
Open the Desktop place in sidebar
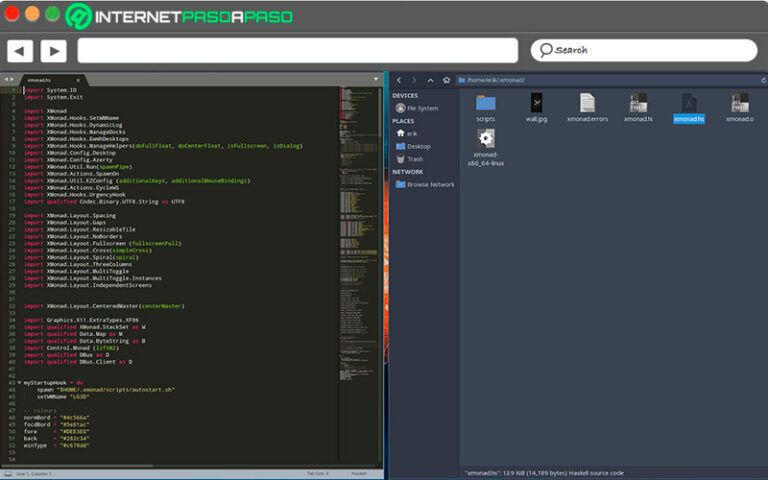[417, 146]
